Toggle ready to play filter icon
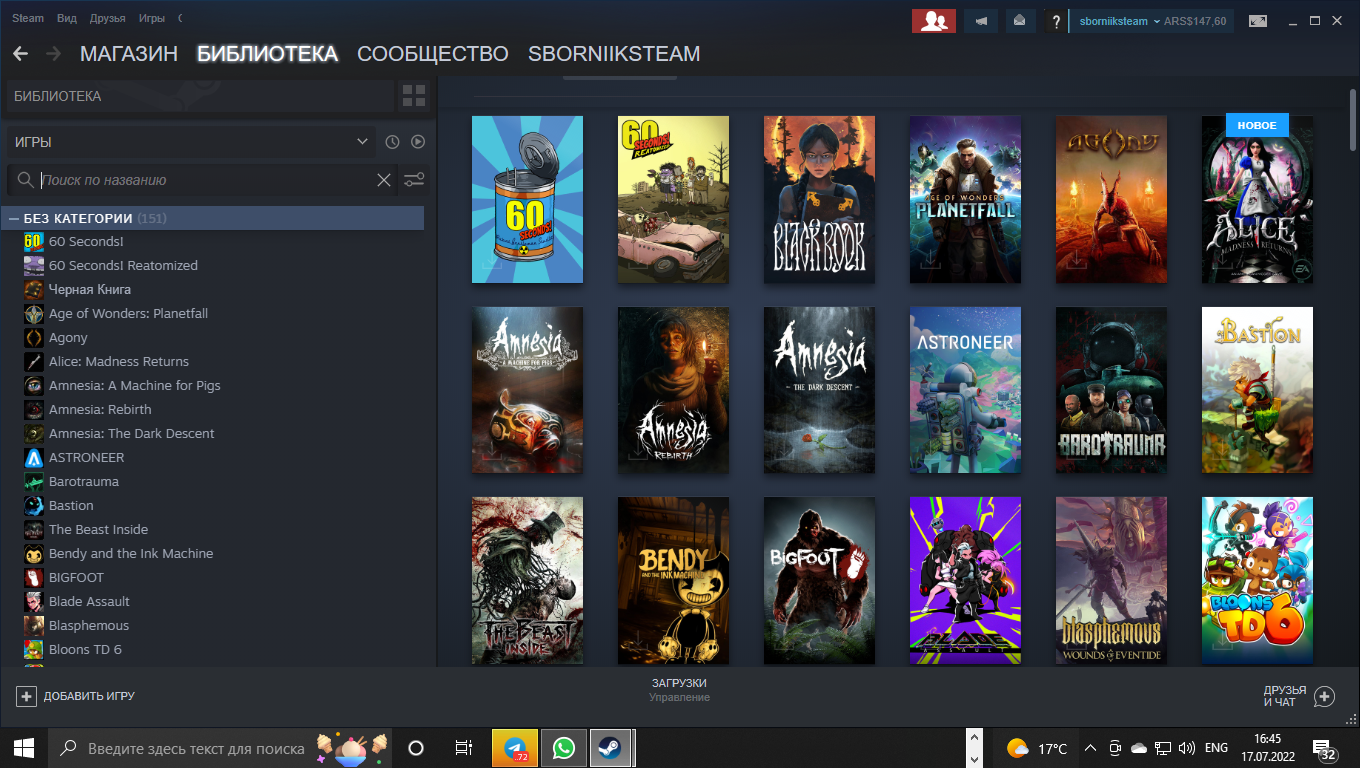The image size is (1360, 768). point(418,142)
